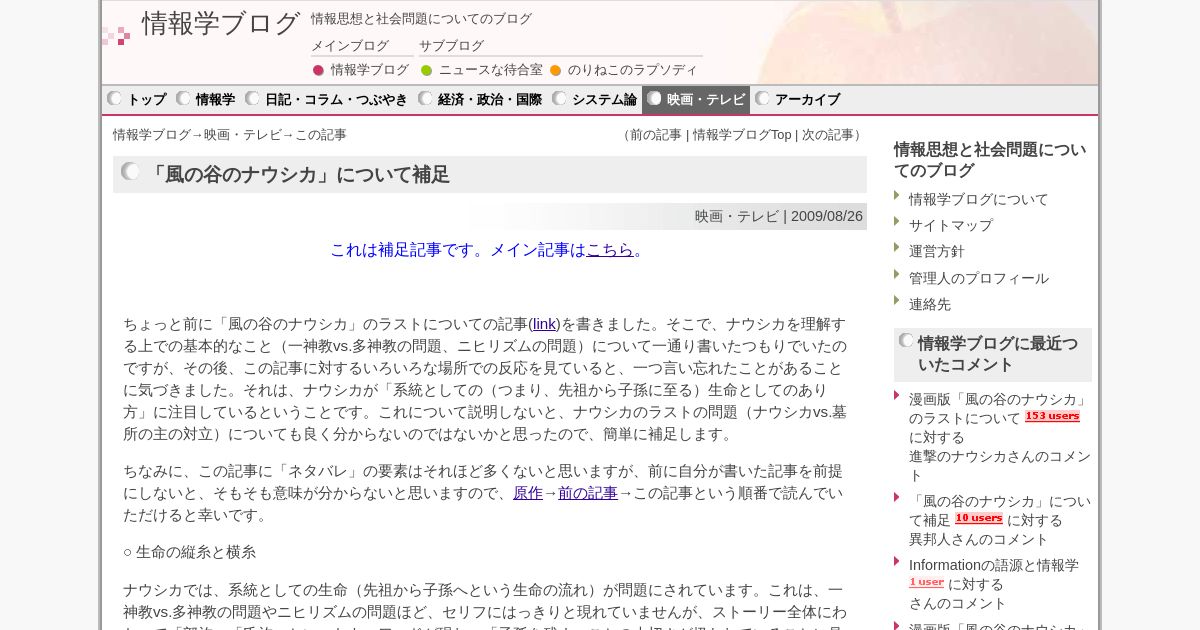Go to 次の記事 next article link

pyautogui.click(x=828, y=135)
